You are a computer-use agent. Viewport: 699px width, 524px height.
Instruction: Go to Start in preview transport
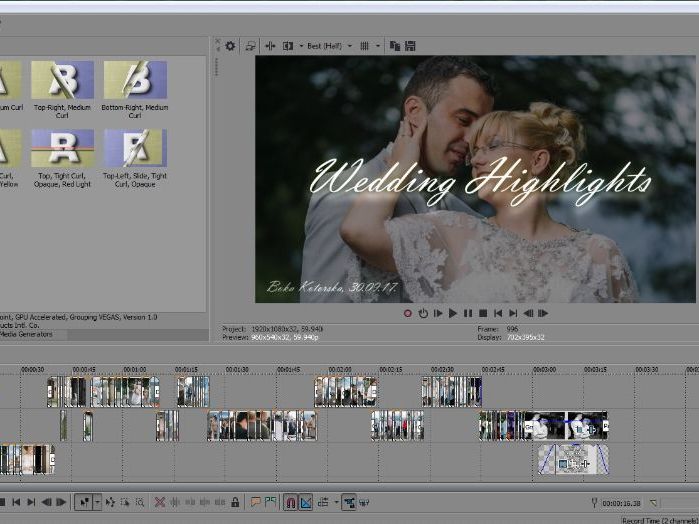click(498, 314)
